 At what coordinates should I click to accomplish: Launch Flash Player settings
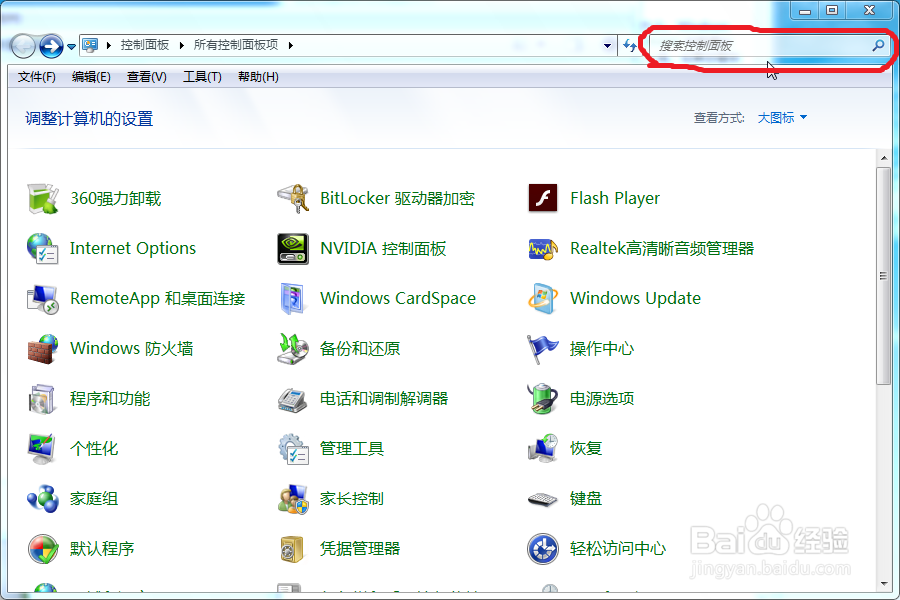[x=615, y=198]
